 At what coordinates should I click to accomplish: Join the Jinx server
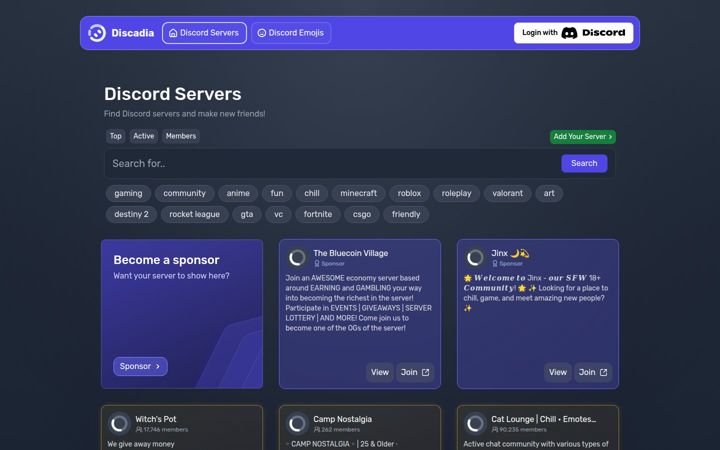point(593,372)
